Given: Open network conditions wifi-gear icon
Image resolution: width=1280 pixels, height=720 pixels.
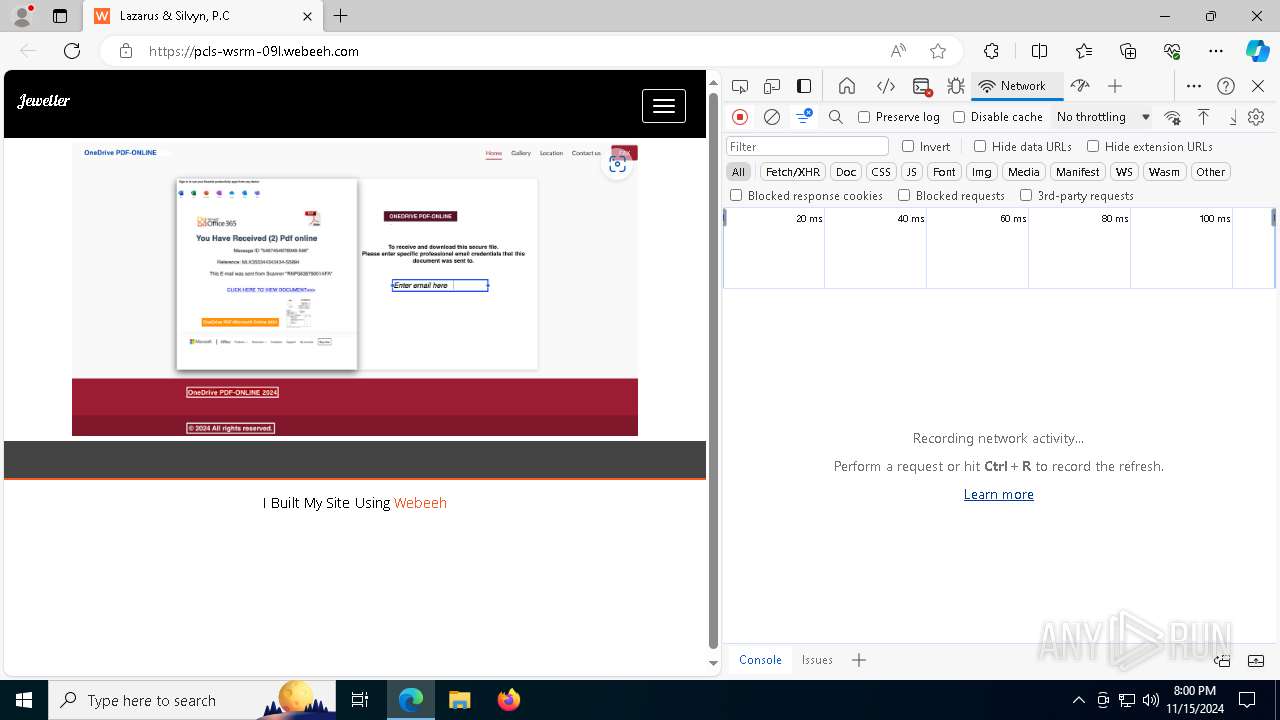Looking at the screenshot, I should (x=1172, y=117).
